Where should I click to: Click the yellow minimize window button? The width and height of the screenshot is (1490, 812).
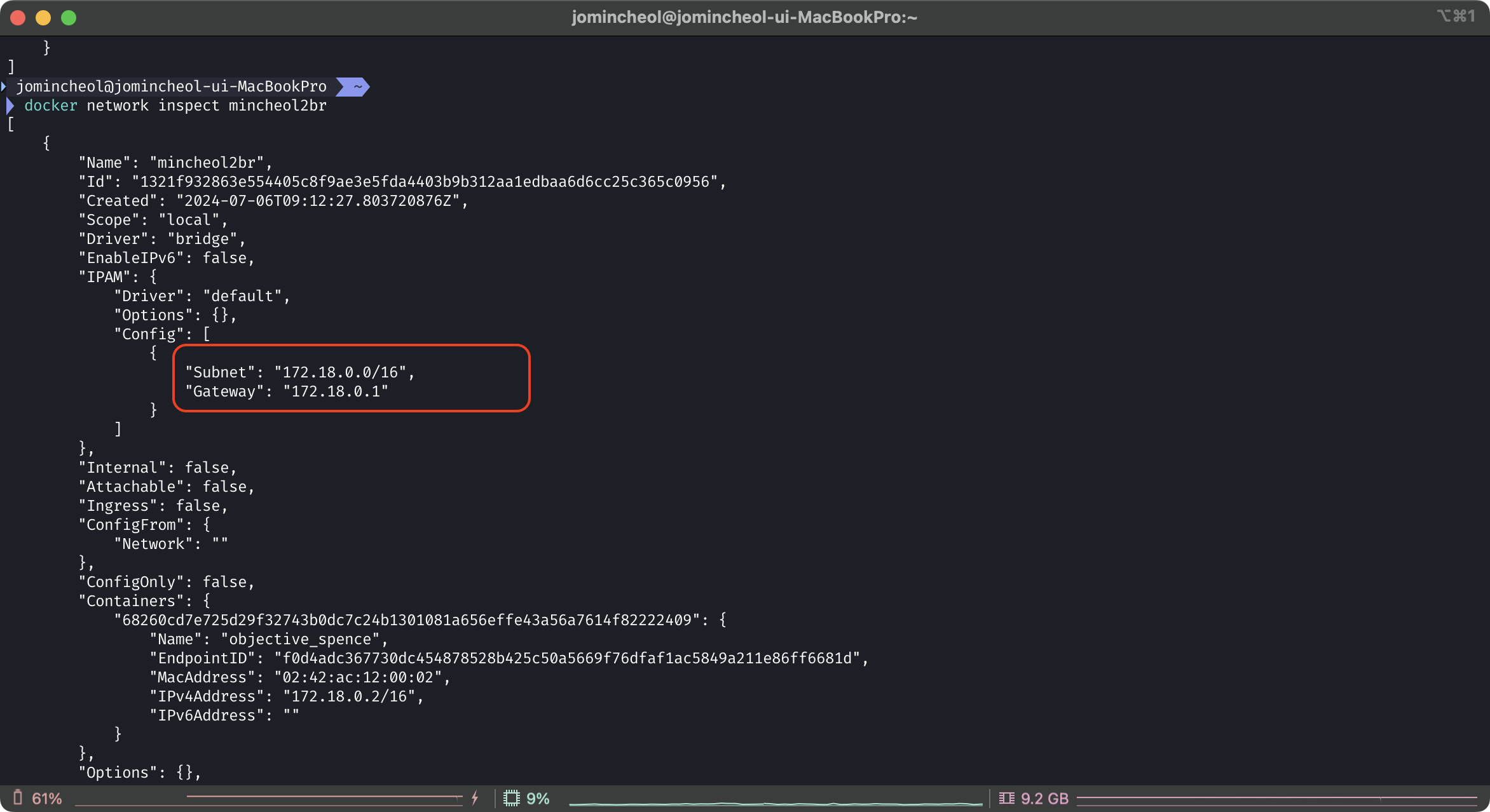tap(43, 18)
